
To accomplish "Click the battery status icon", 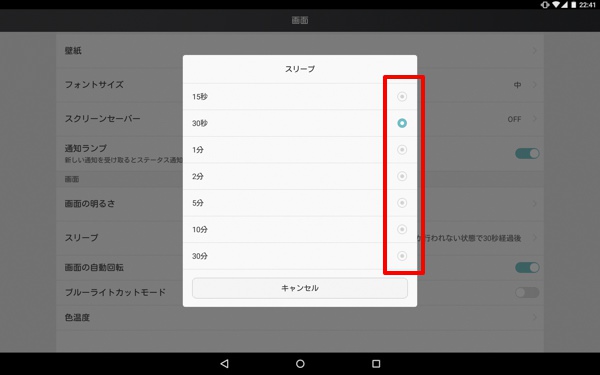I will (x=574, y=5).
